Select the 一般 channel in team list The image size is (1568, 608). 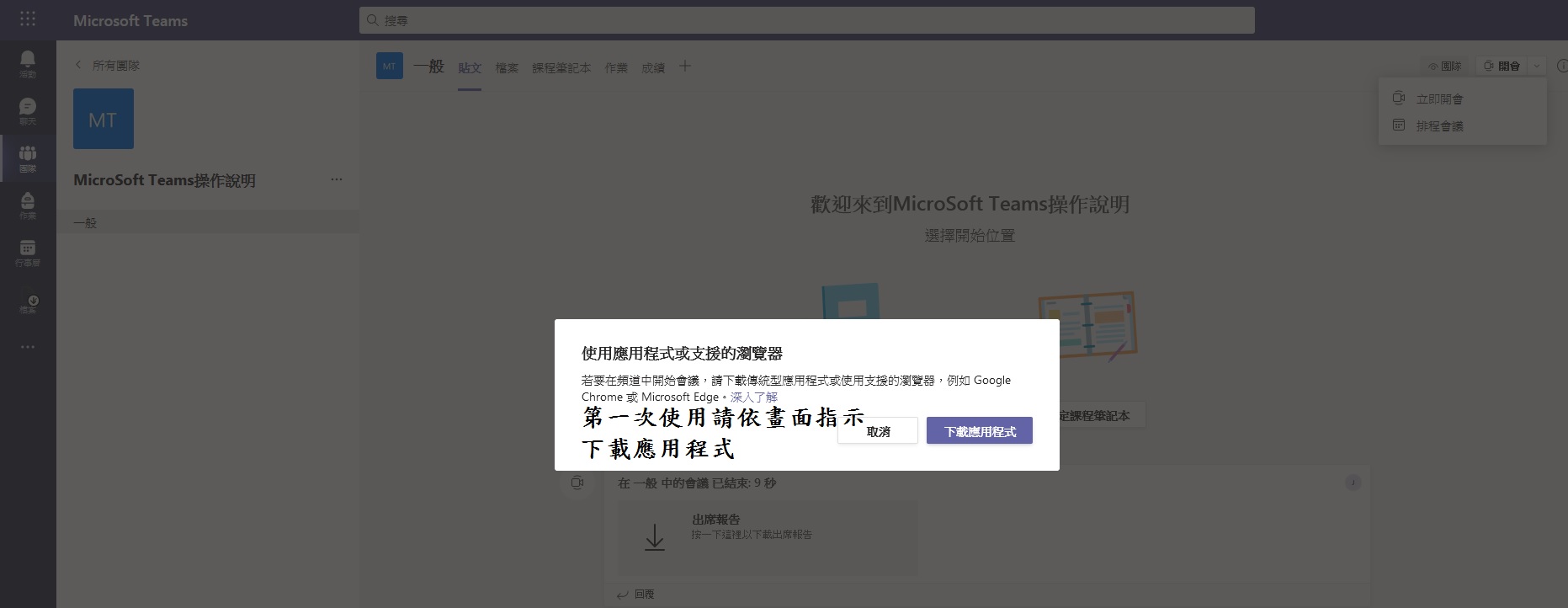(208, 222)
